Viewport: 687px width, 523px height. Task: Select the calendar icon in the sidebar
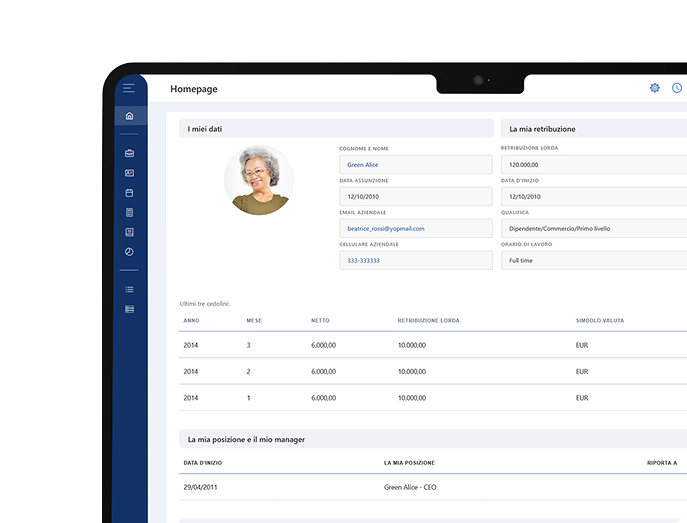129,192
